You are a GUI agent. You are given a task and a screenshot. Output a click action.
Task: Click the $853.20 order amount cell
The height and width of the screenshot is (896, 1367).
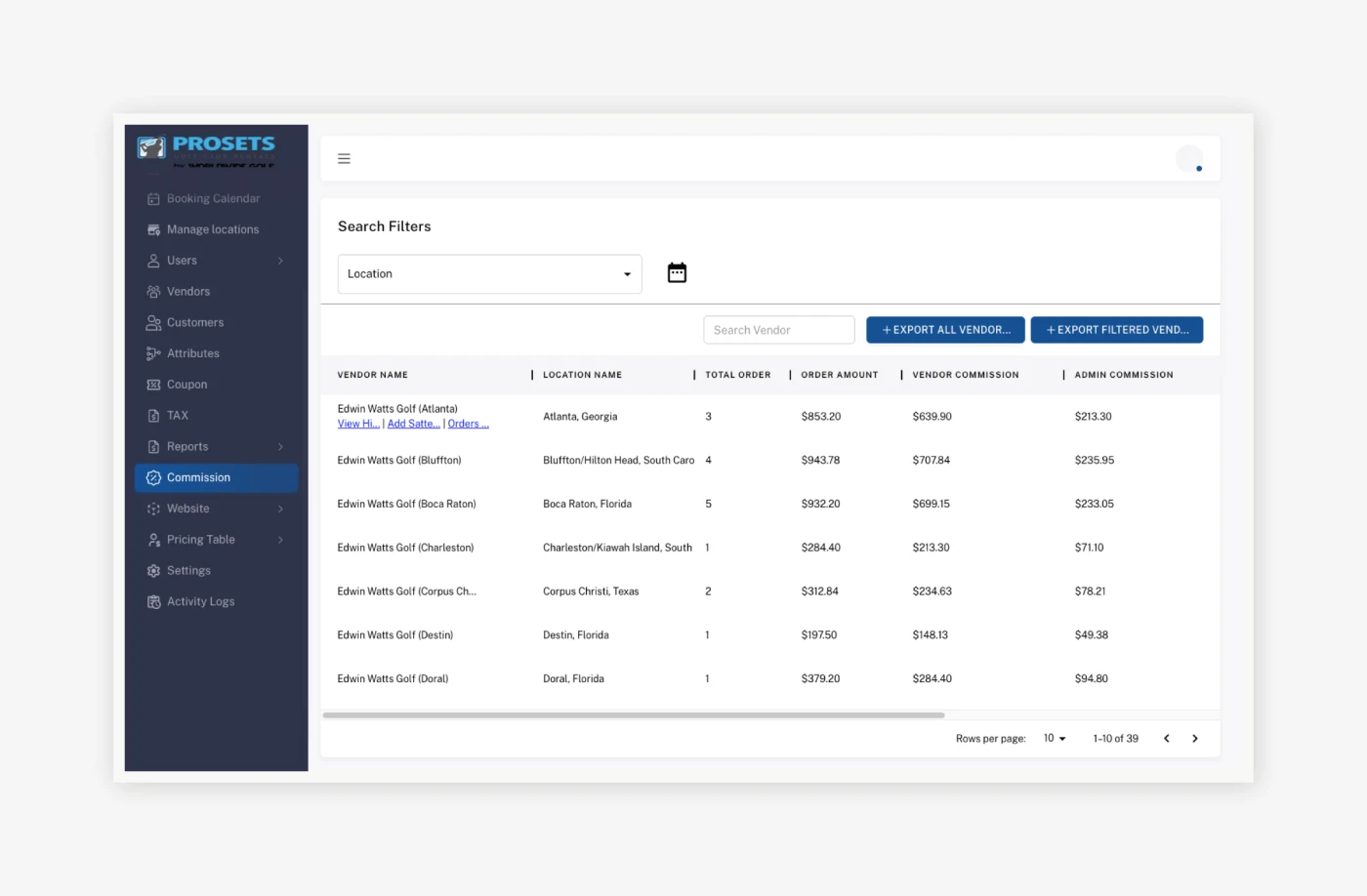pos(821,417)
